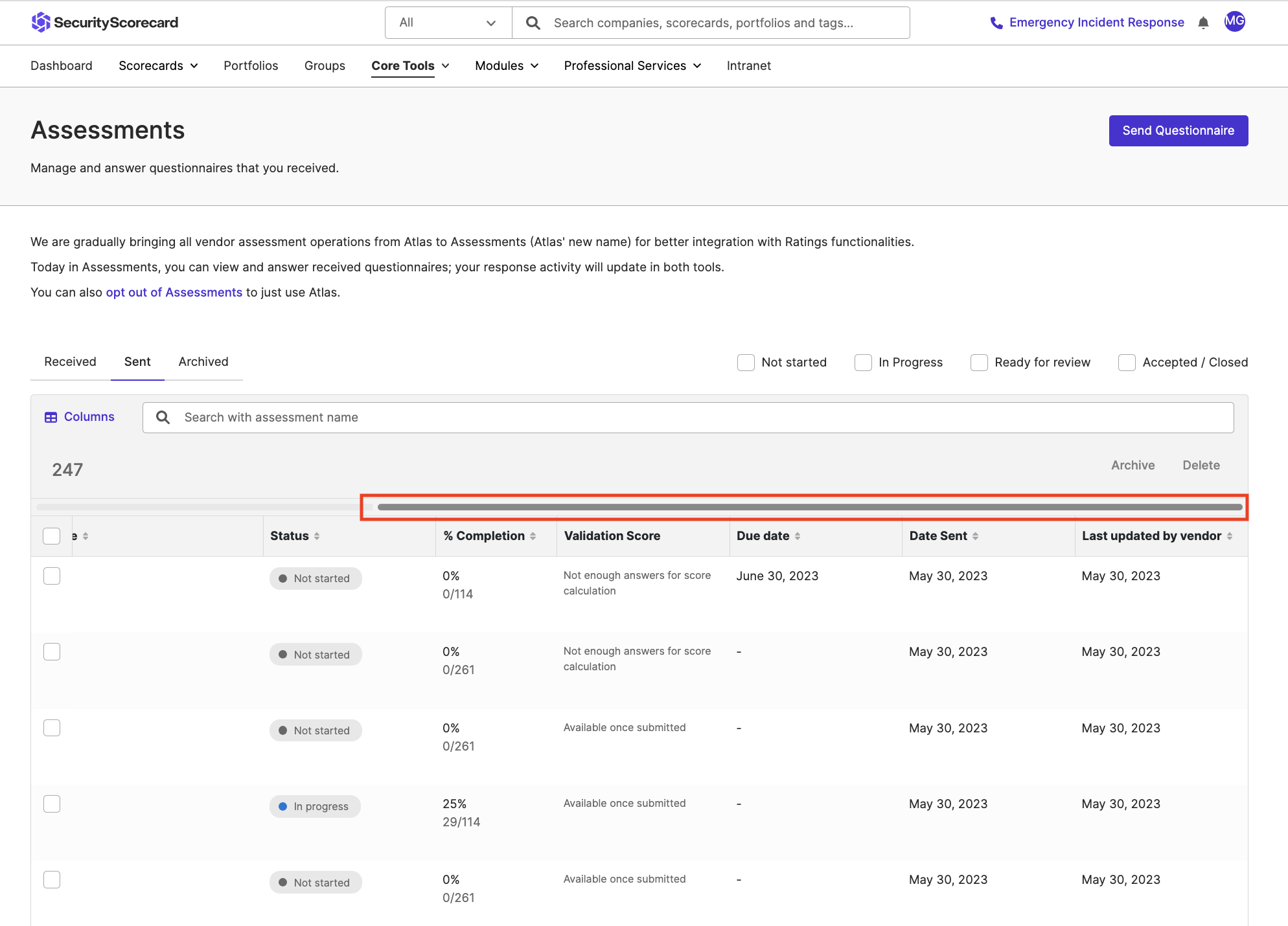
Task: Enable the Not started filter checkbox
Action: pyautogui.click(x=746, y=363)
